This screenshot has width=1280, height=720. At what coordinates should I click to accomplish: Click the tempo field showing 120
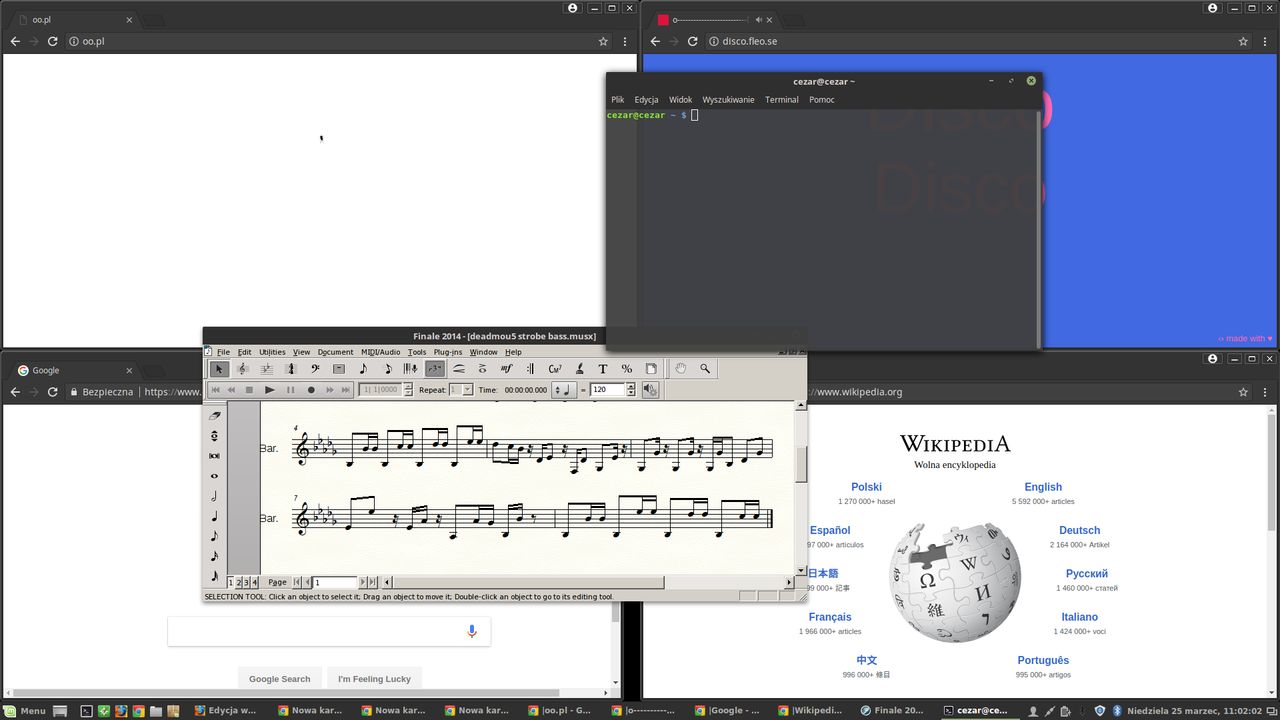point(608,390)
